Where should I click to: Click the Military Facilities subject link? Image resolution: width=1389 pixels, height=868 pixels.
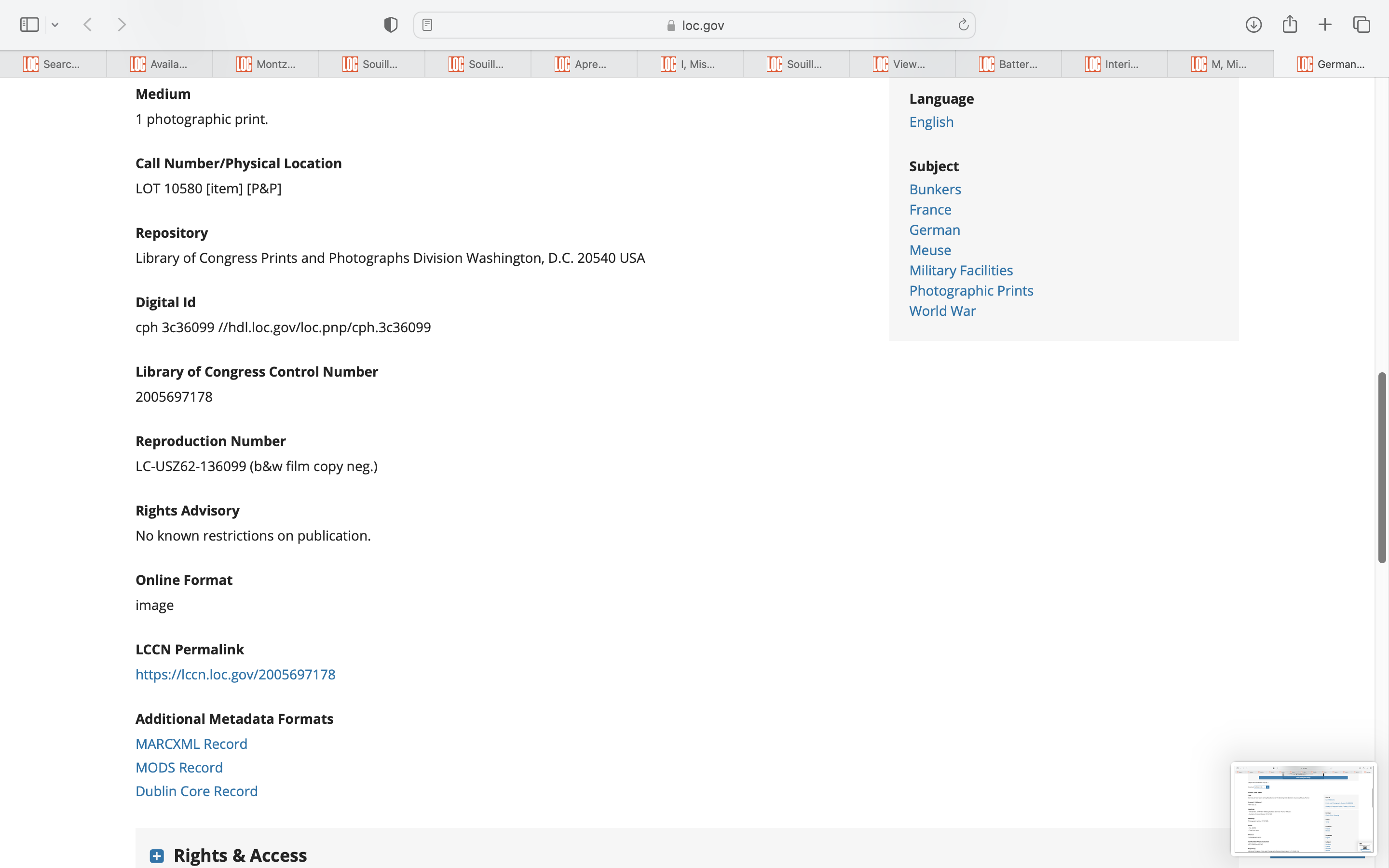click(961, 271)
